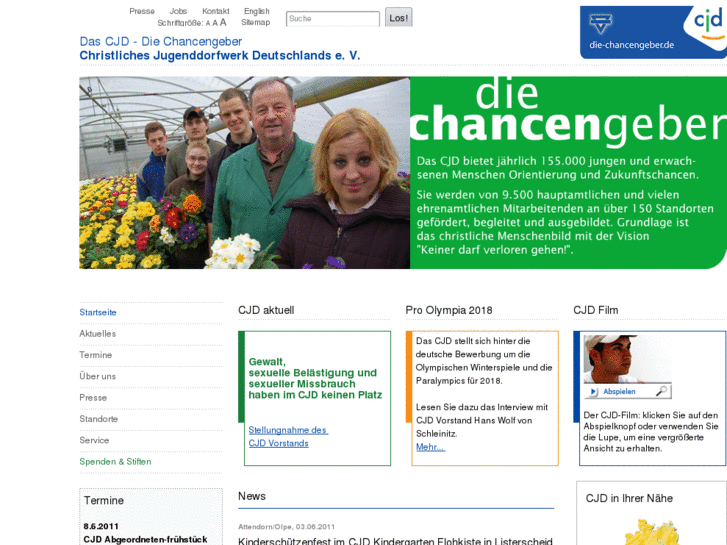Click the Christliches Jugenddorfwerk Deutschlands e. V. title

[219, 56]
